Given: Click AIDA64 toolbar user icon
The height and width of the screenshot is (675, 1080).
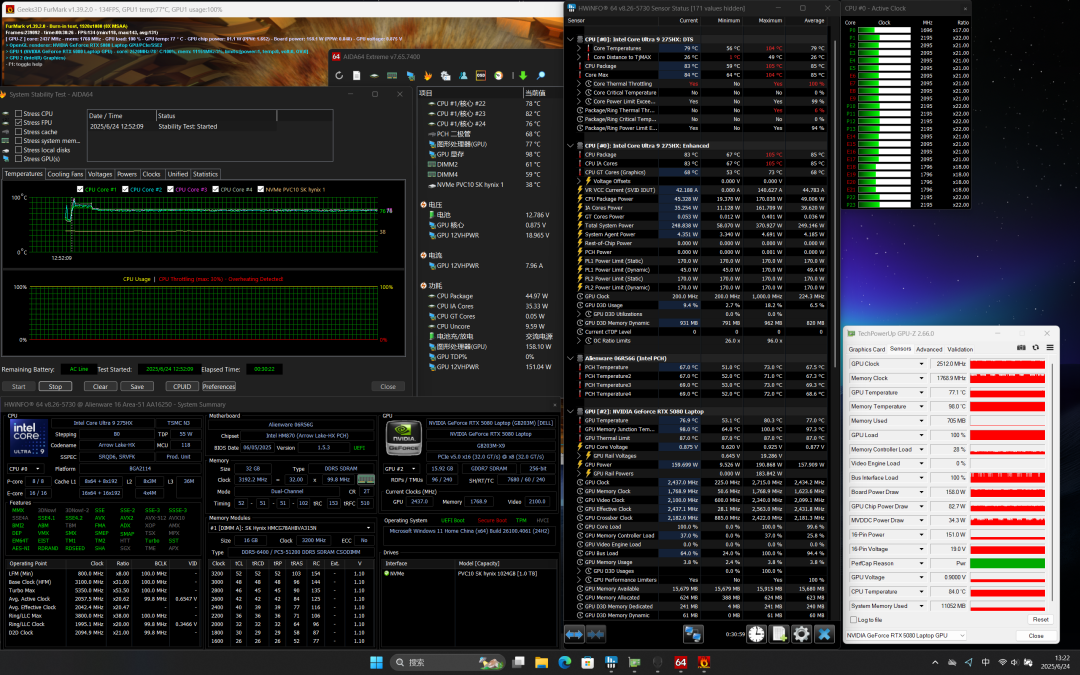Looking at the screenshot, I should coord(464,76).
